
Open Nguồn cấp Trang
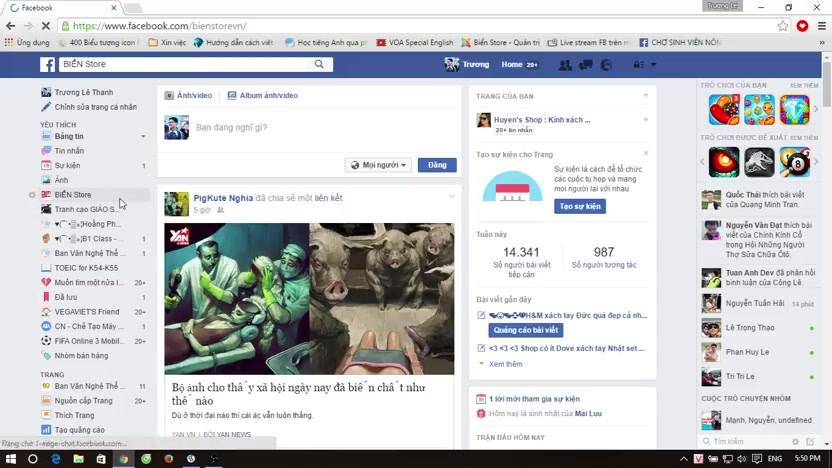click(x=83, y=401)
